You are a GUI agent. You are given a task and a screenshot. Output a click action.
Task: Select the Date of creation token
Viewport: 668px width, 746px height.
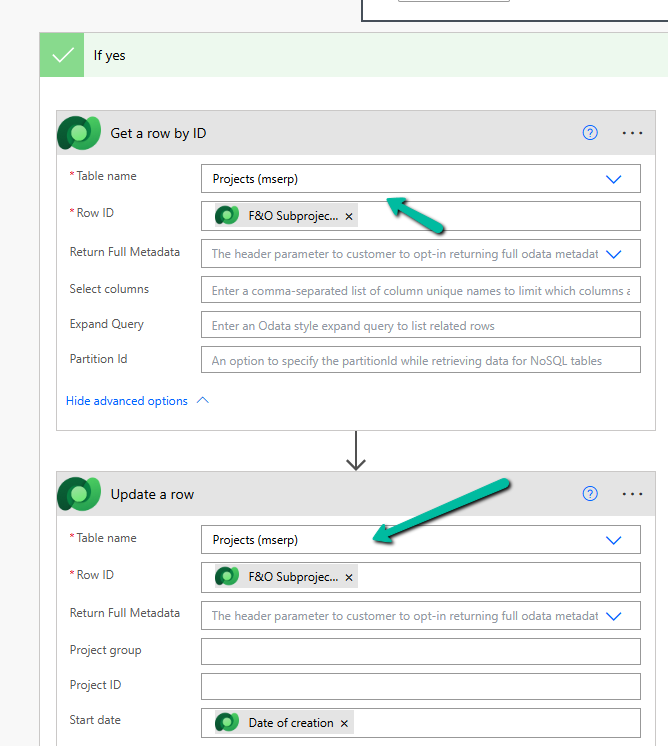(284, 723)
